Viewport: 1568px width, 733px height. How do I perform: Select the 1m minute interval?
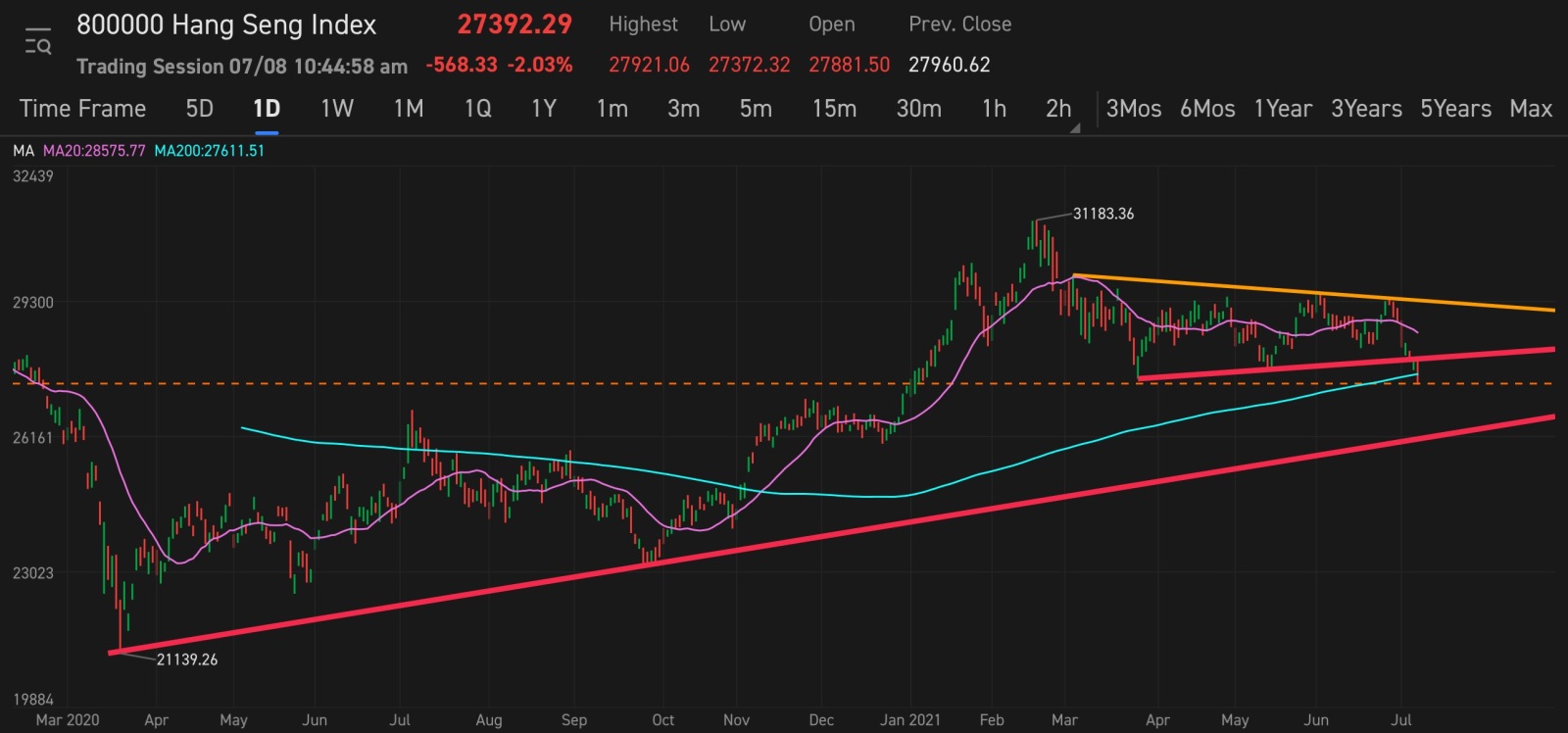[x=612, y=109]
